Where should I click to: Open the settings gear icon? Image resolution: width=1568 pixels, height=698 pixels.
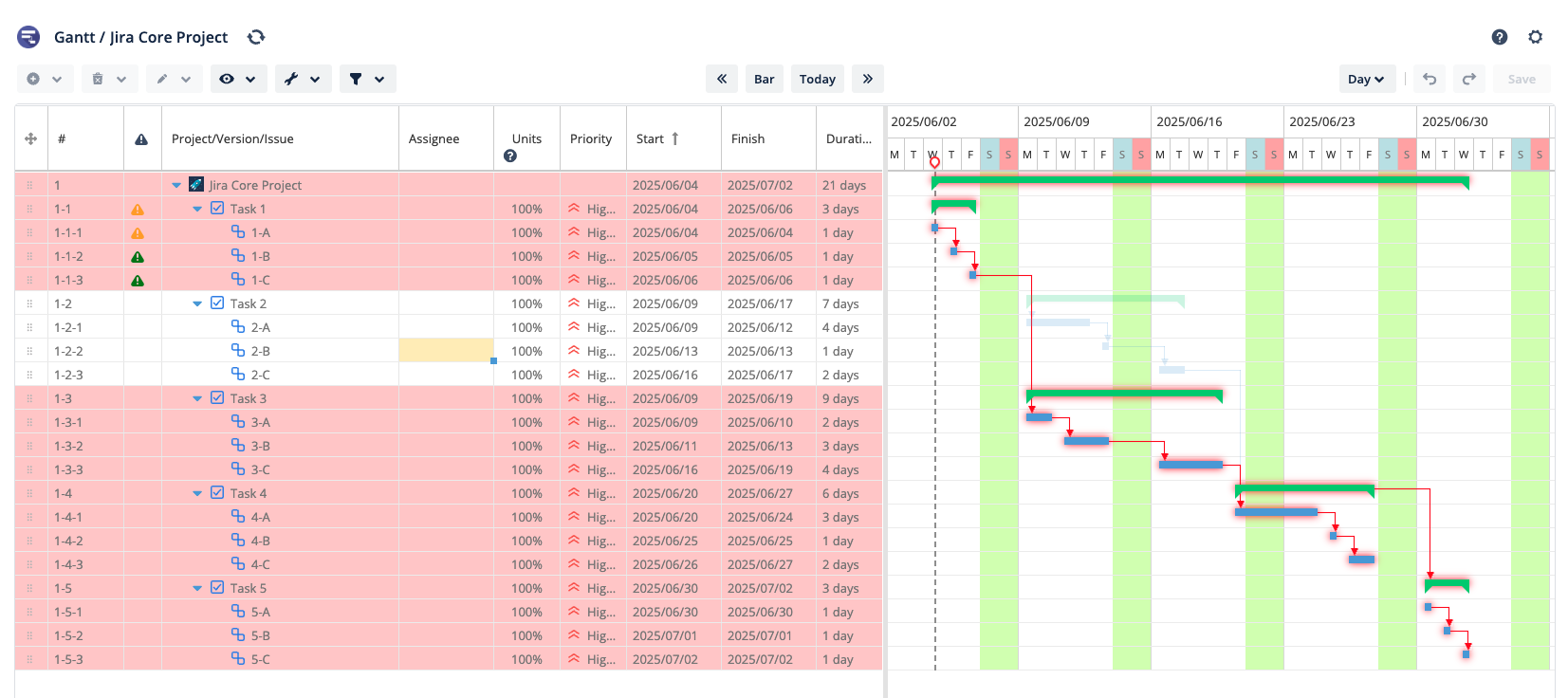point(1535,37)
